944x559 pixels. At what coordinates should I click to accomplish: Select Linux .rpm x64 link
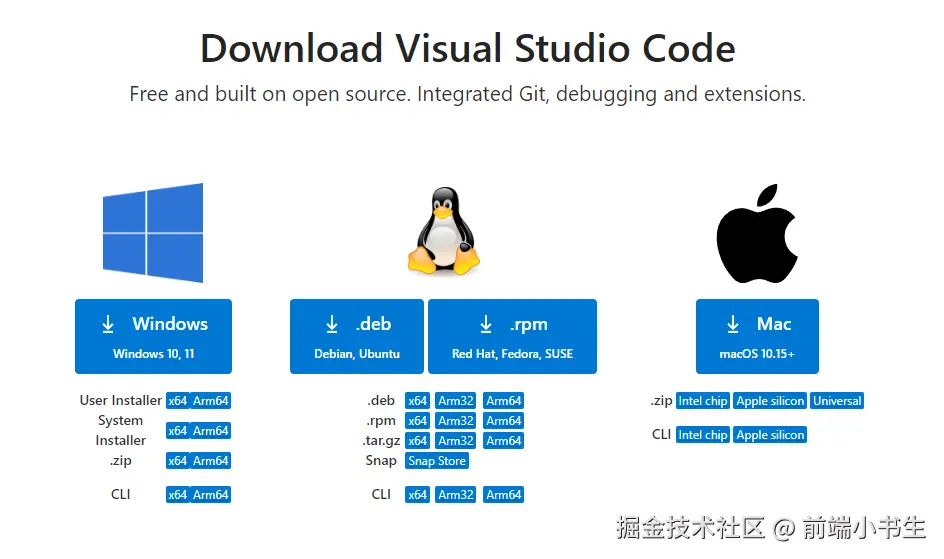click(x=417, y=421)
